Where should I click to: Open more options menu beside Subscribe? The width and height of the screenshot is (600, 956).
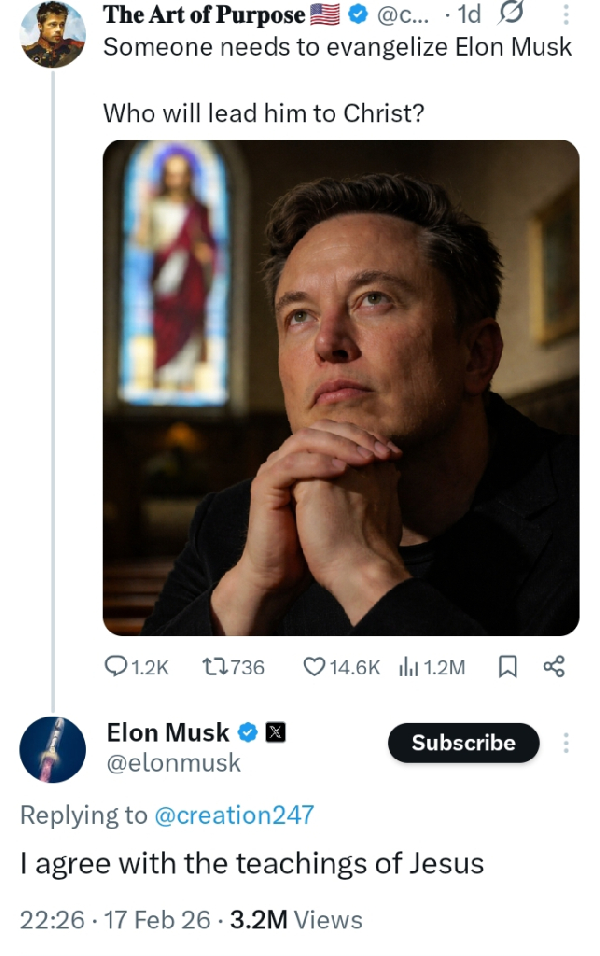(x=566, y=743)
